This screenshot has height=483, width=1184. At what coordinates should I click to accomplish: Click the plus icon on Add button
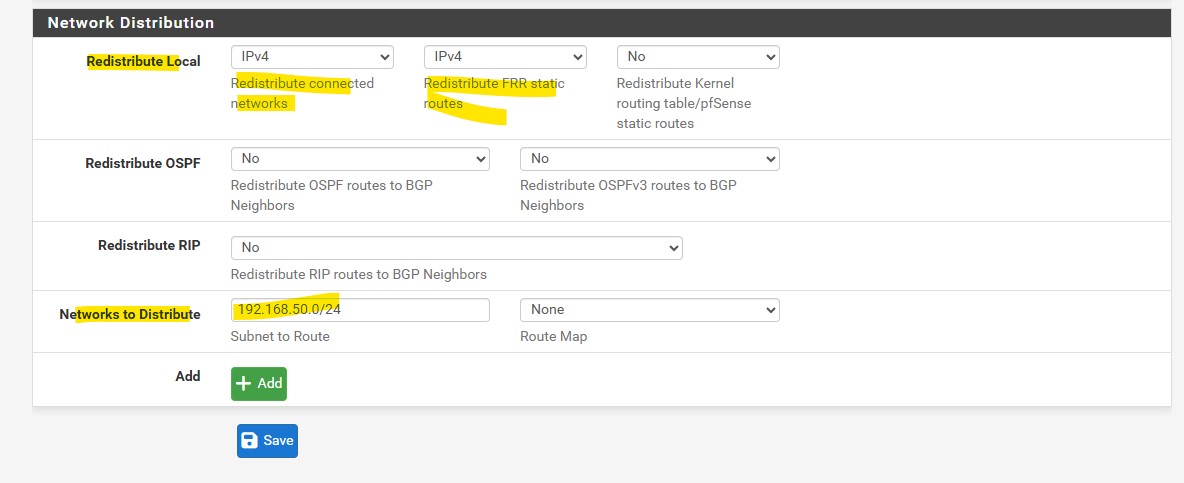point(244,383)
